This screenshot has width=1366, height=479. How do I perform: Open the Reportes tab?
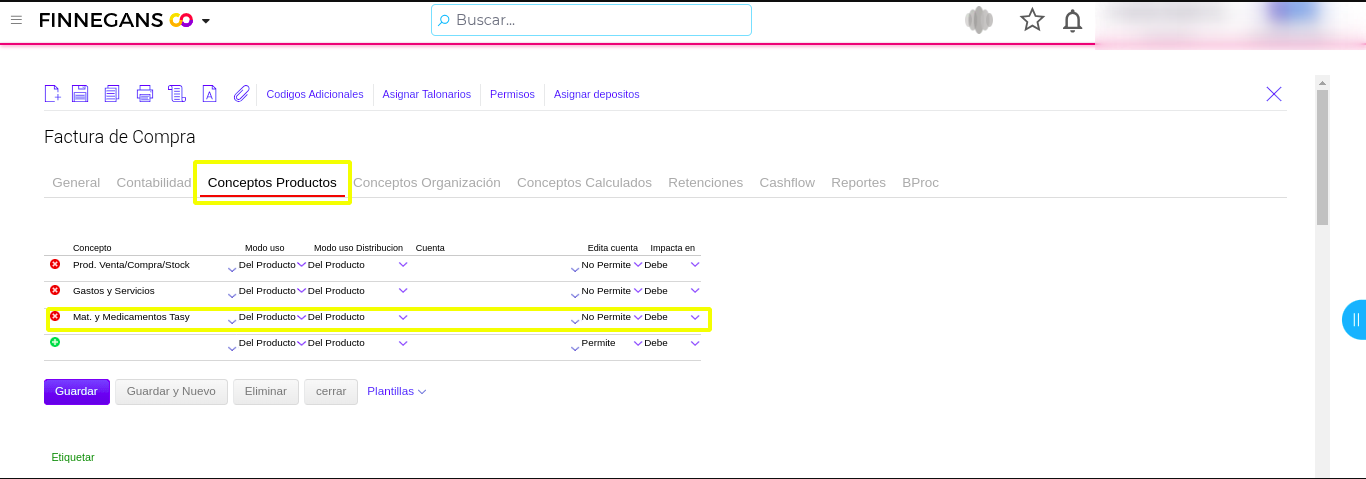tap(859, 183)
